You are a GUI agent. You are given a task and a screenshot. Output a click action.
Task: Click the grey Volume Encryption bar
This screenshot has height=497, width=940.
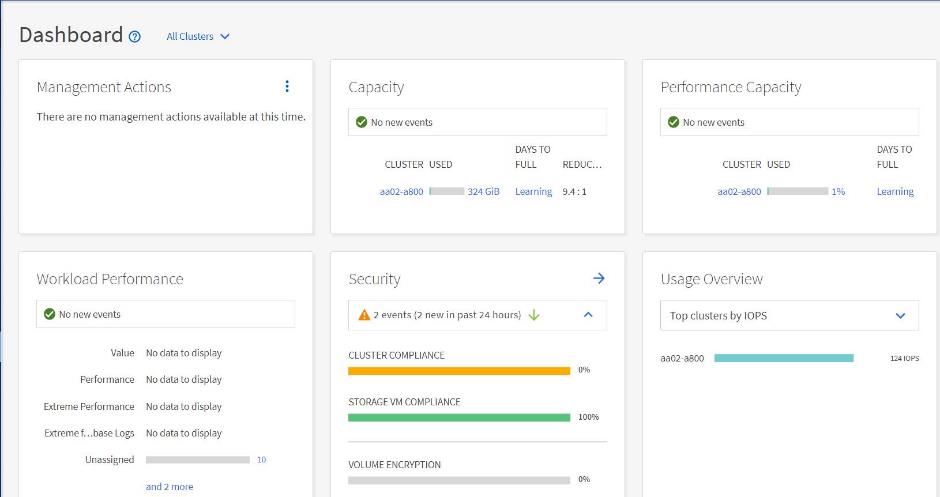(x=459, y=480)
